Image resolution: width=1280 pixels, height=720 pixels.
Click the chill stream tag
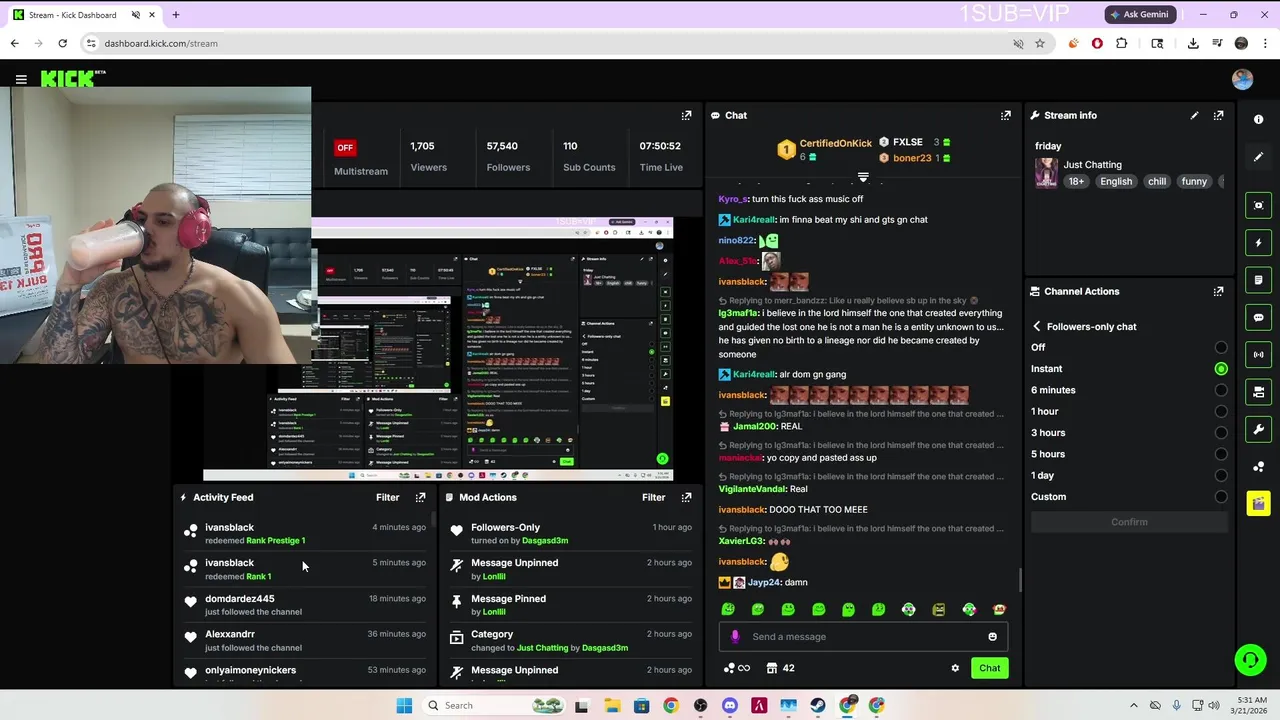[x=1157, y=182]
